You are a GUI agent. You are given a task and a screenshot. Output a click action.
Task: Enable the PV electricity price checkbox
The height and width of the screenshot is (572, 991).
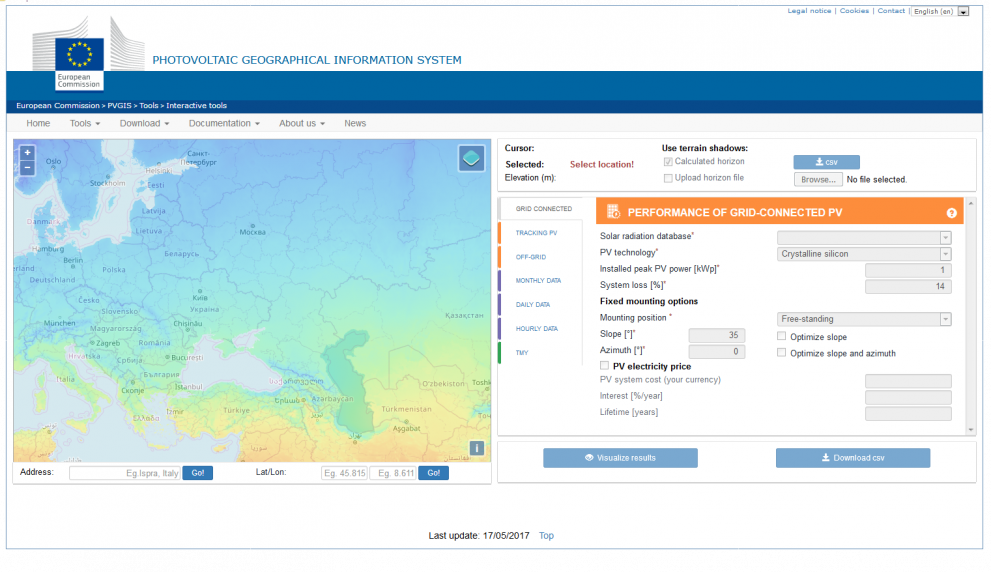coord(604,366)
